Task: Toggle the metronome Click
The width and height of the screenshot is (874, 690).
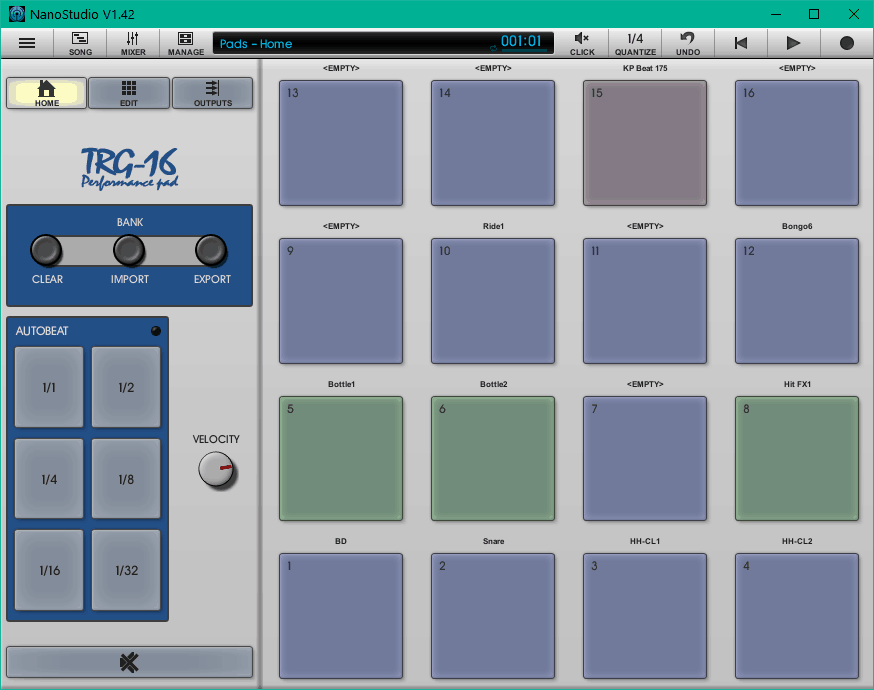Action: [582, 43]
